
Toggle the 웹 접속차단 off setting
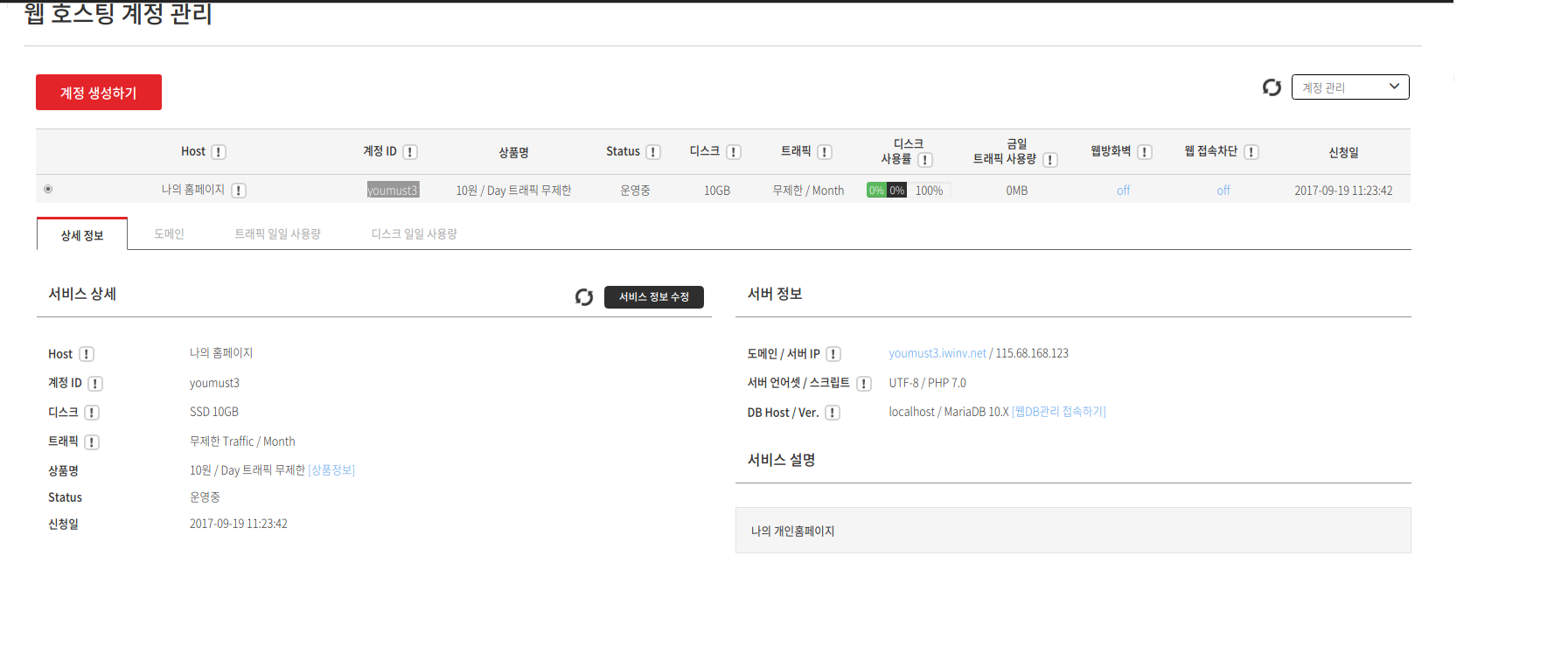1223,191
